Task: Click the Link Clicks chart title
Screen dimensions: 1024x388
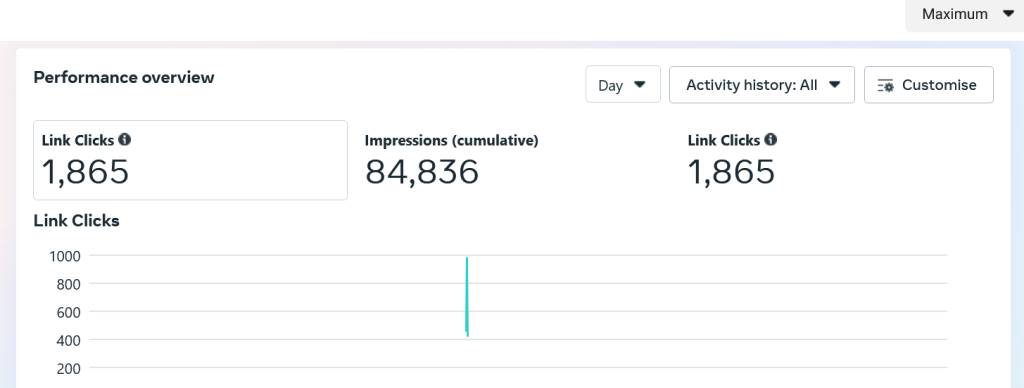Action: [x=76, y=221]
